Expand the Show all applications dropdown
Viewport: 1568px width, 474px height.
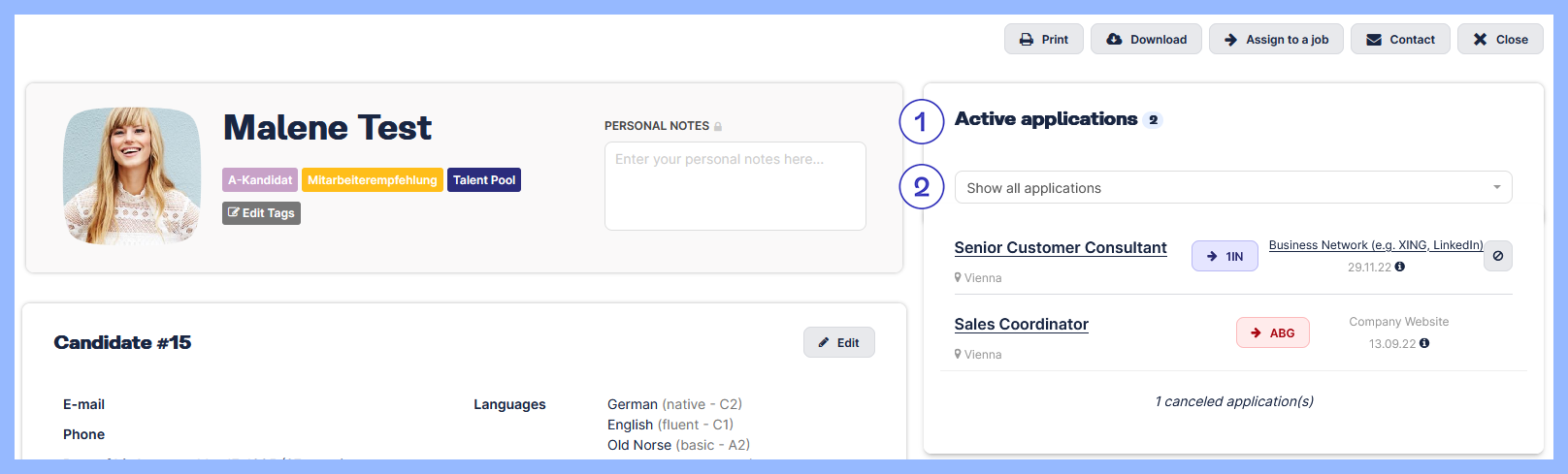click(1232, 188)
